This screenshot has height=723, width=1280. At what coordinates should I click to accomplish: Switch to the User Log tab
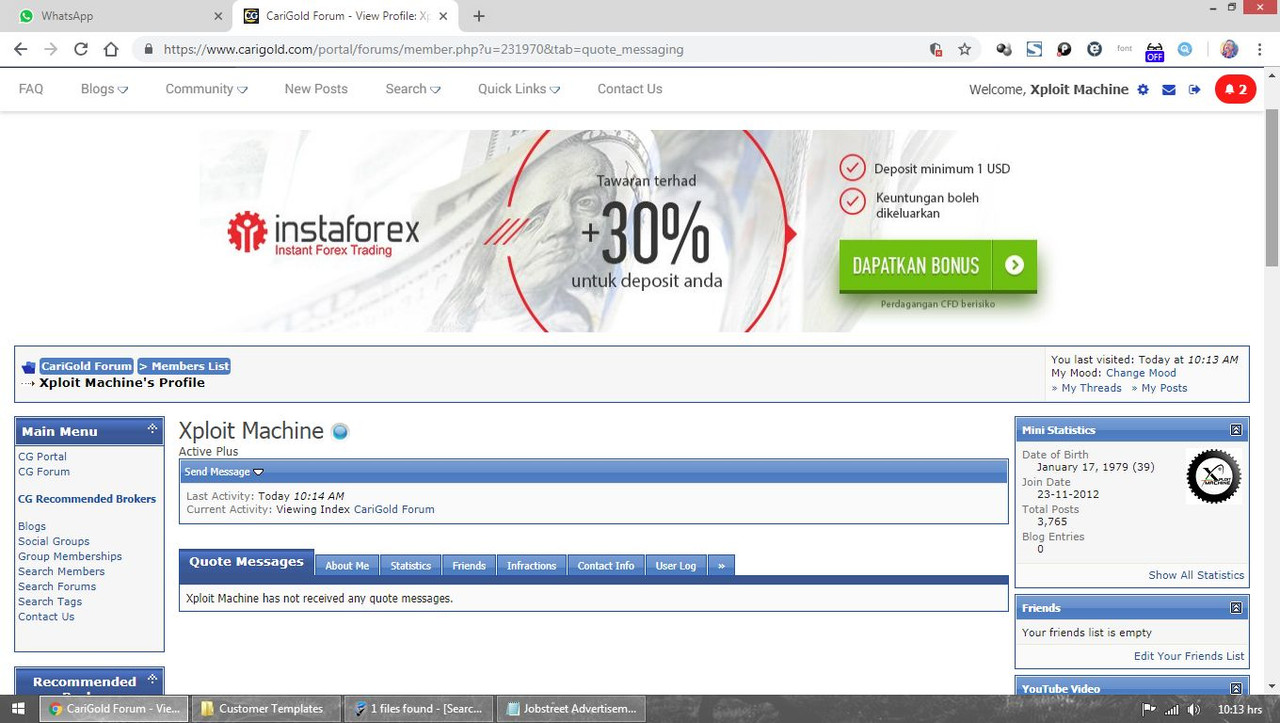pyautogui.click(x=676, y=565)
